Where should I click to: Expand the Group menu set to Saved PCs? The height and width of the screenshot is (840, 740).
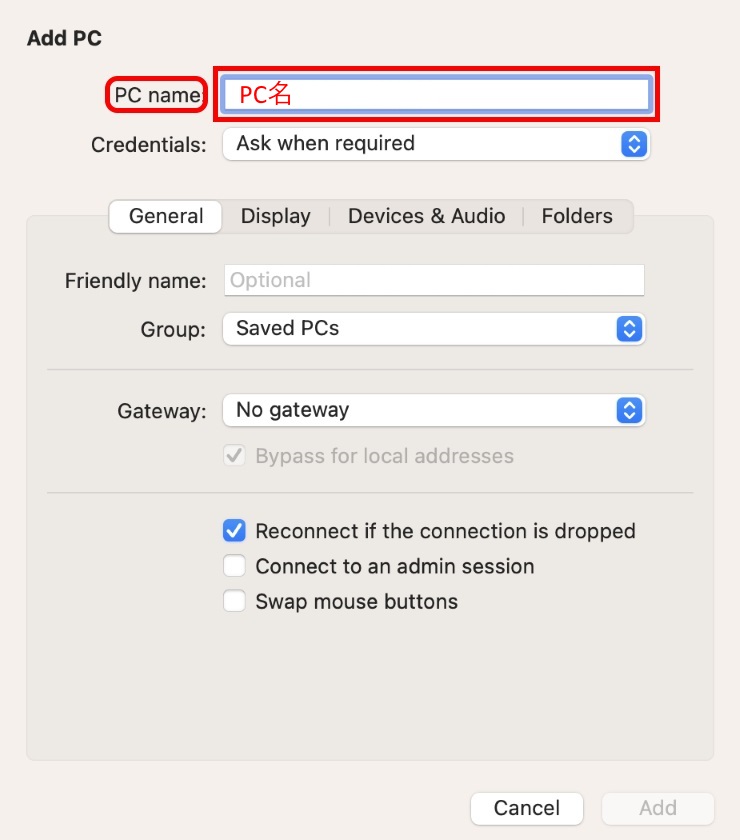click(x=420, y=328)
